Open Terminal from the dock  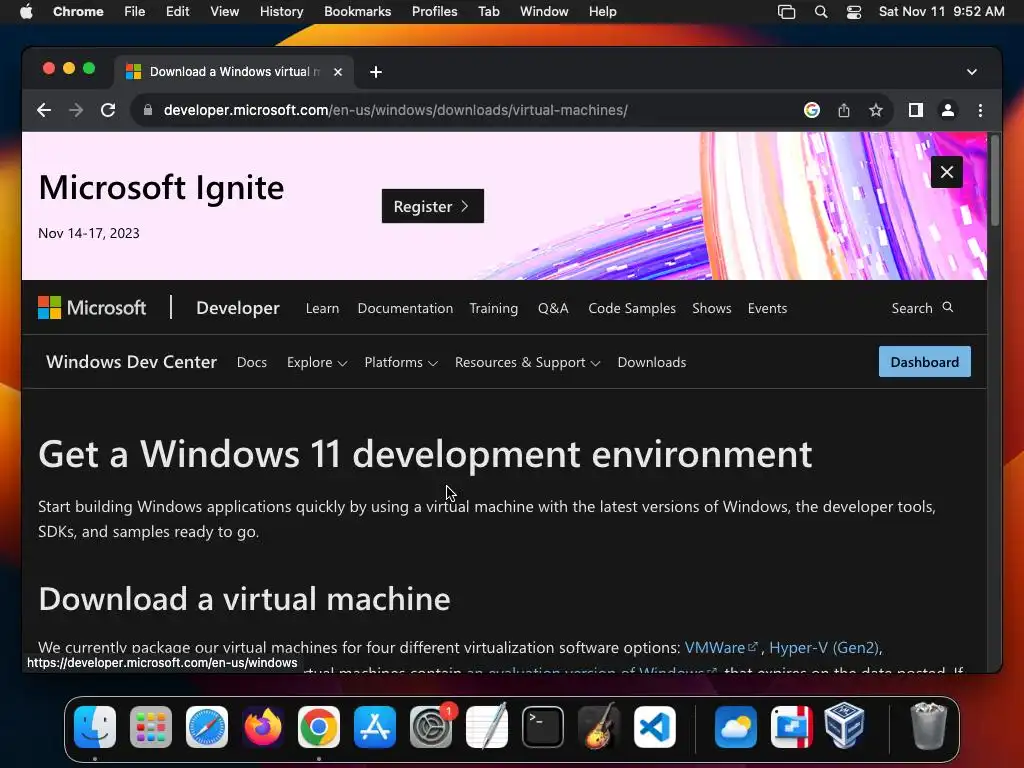543,727
